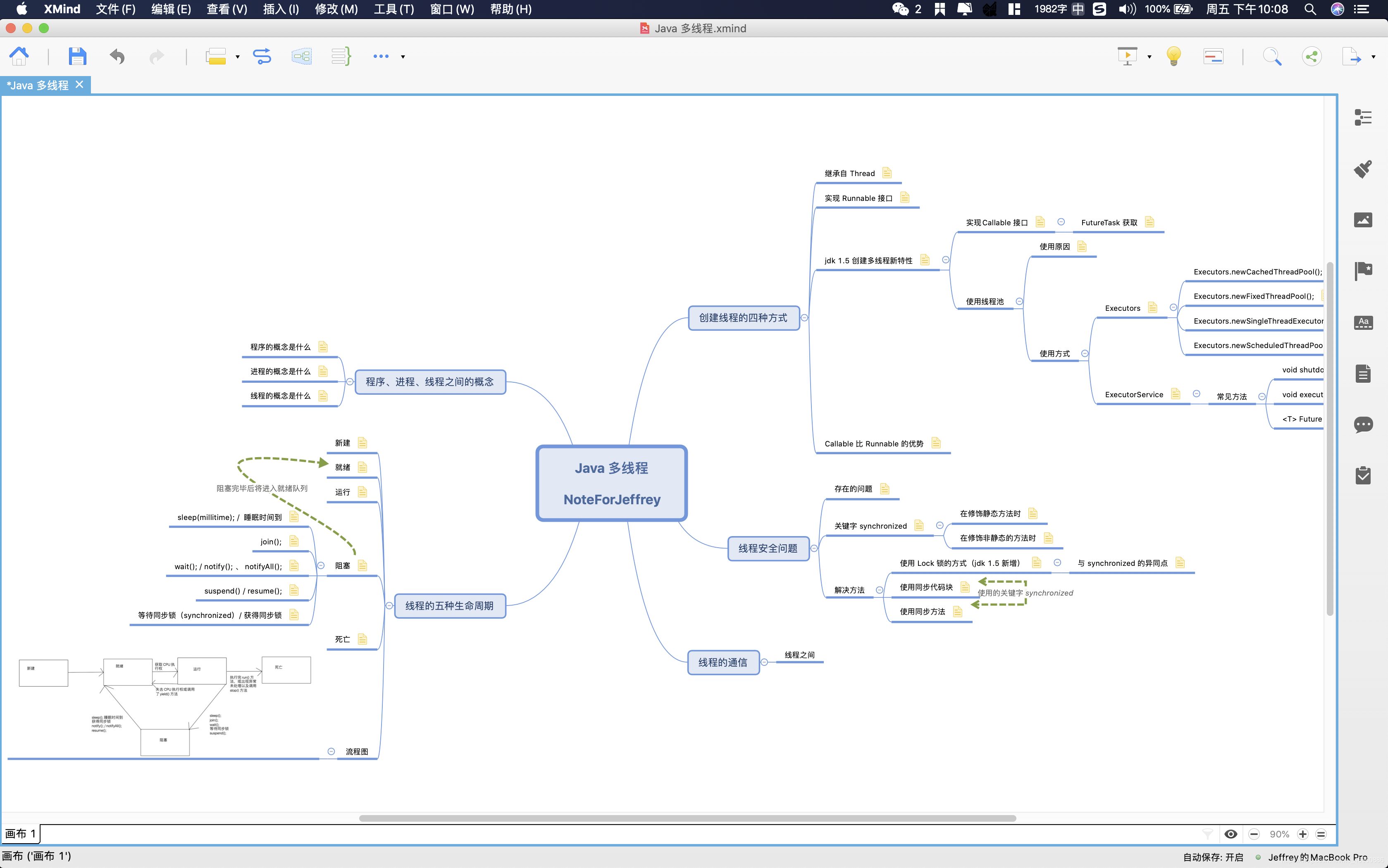Open the Outline panel in sidebar
Screen dimensions: 1388x868
1363,118
